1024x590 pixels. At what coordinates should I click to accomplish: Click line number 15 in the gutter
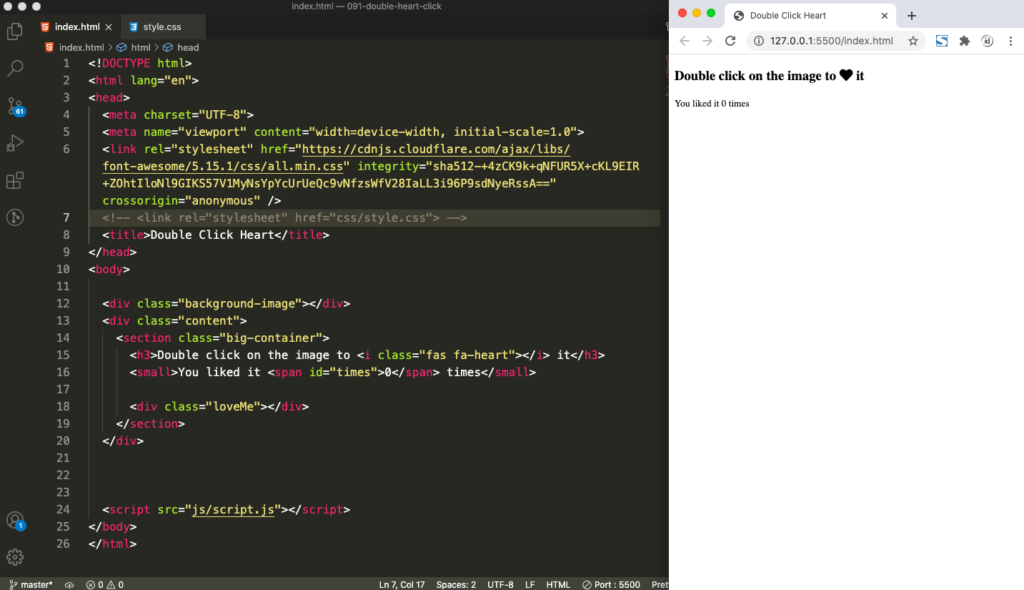[63, 355]
